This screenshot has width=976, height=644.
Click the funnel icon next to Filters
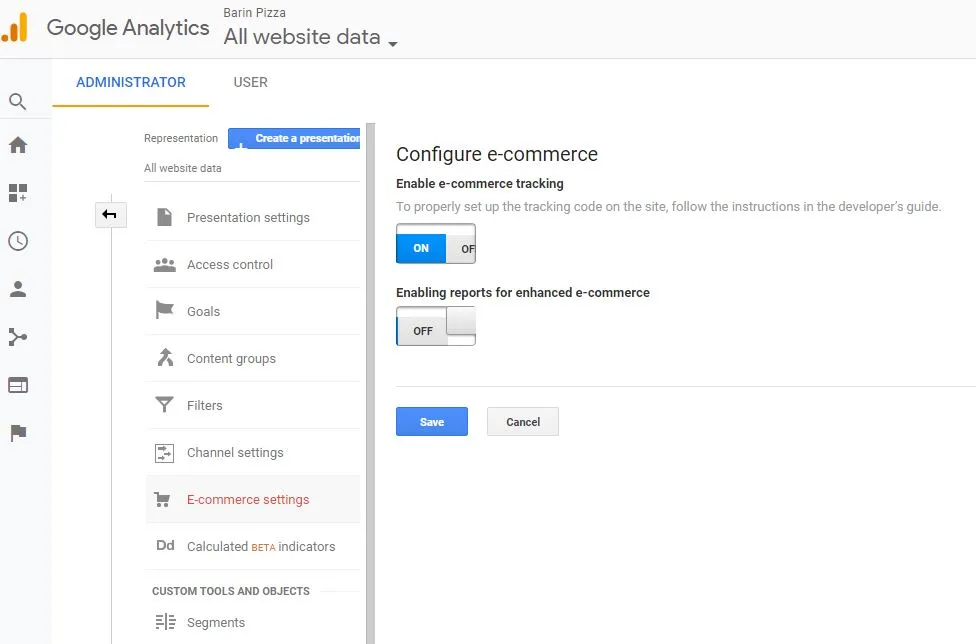[164, 404]
